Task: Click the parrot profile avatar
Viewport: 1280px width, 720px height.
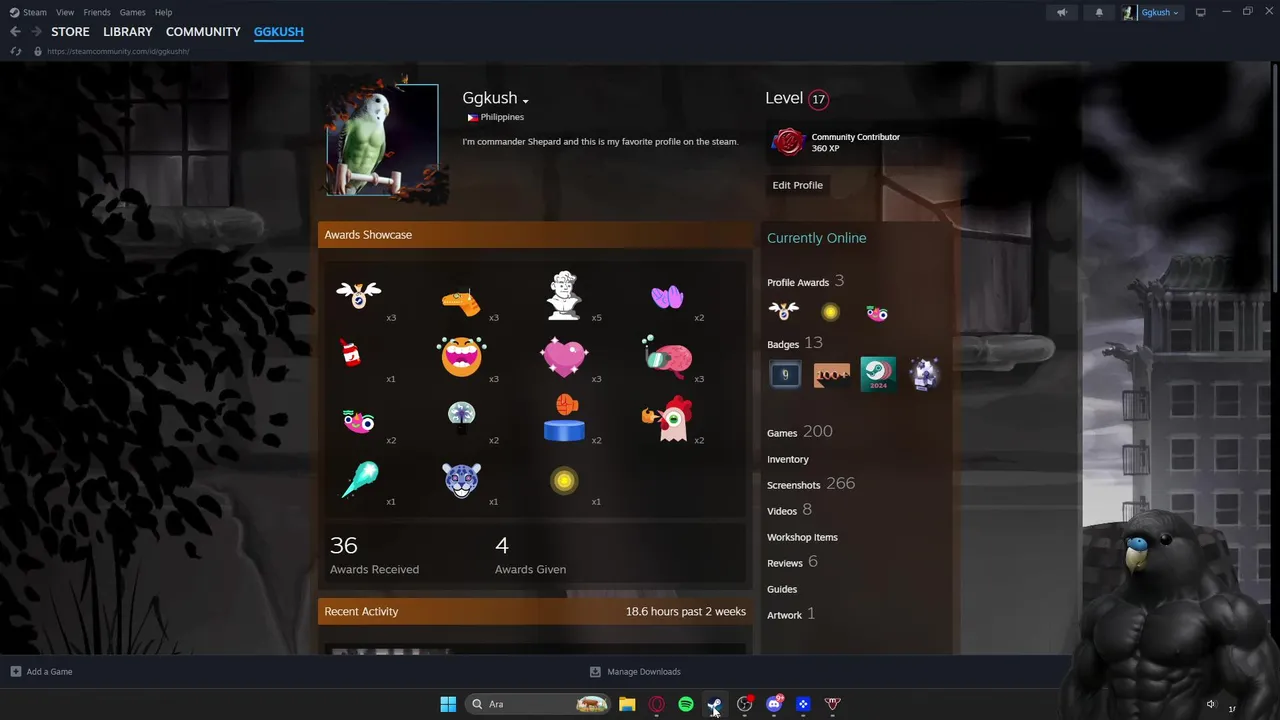Action: [382, 140]
